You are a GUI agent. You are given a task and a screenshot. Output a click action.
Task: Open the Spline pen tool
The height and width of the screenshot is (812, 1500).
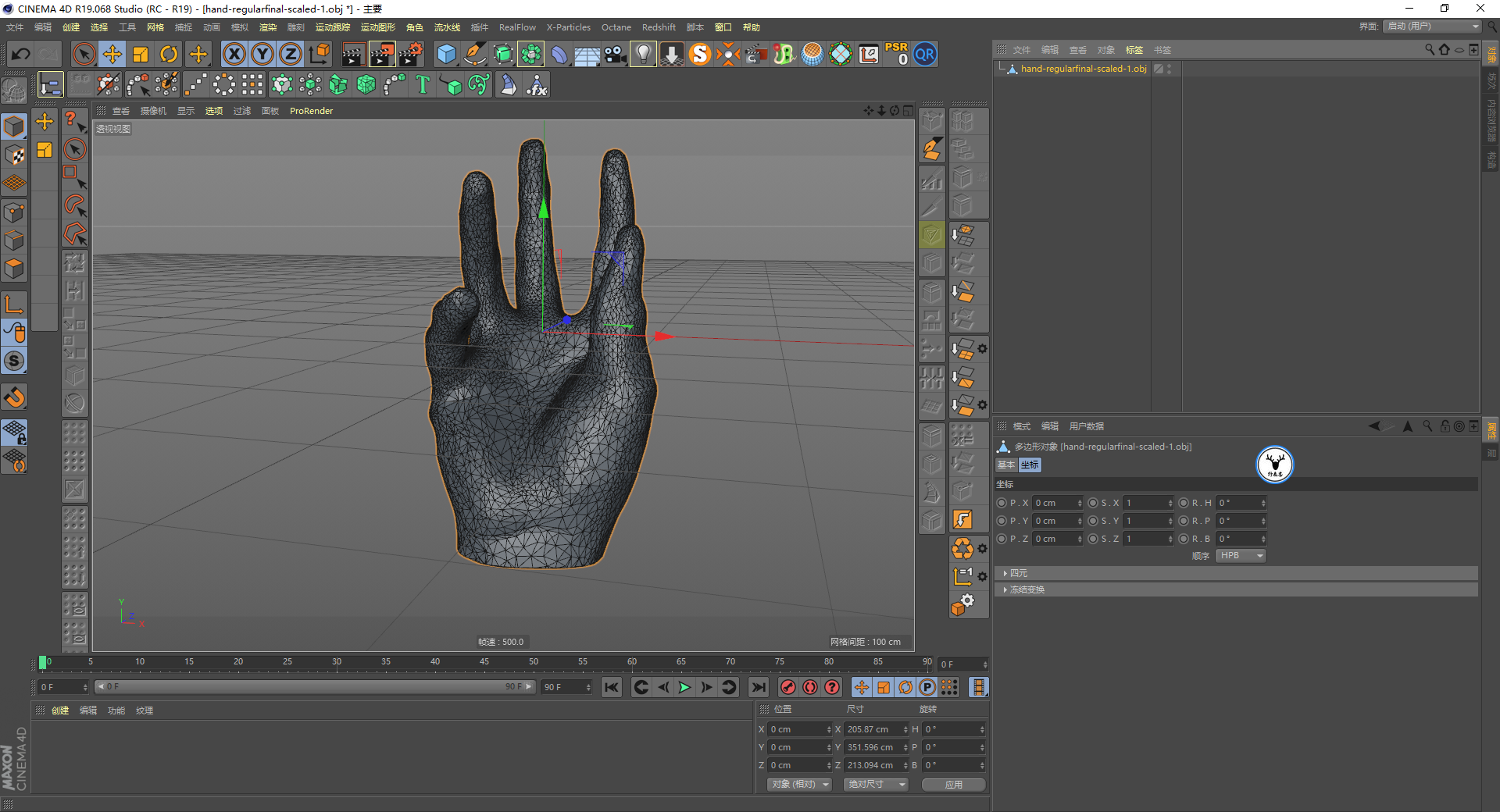click(475, 54)
